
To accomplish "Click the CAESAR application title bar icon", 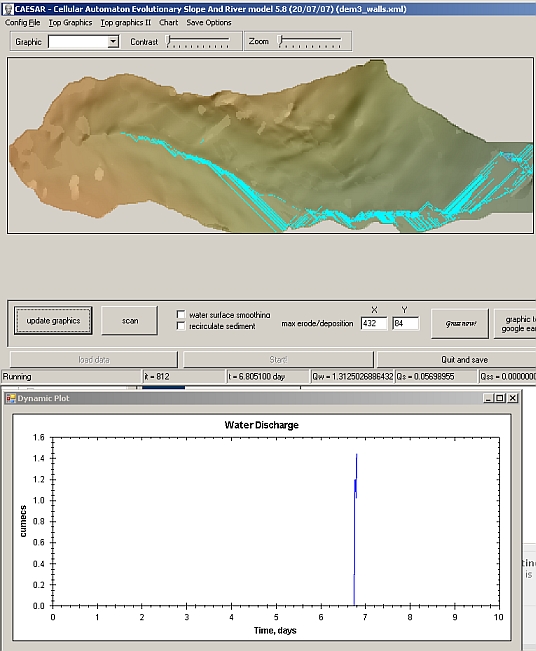I will click(x=8, y=9).
